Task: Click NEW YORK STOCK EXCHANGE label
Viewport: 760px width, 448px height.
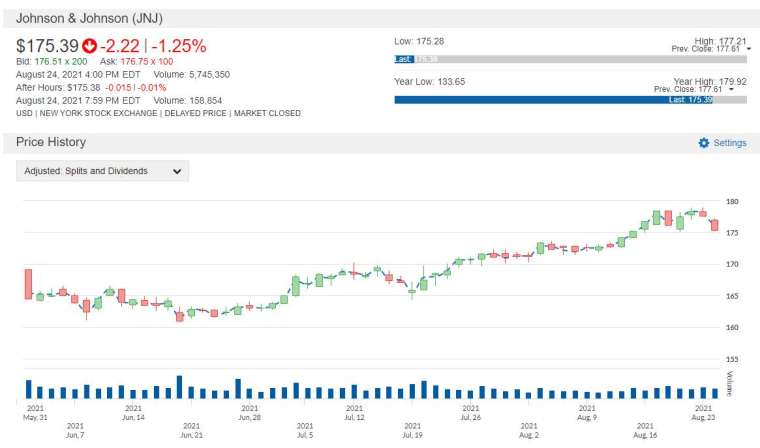Action: [98, 113]
